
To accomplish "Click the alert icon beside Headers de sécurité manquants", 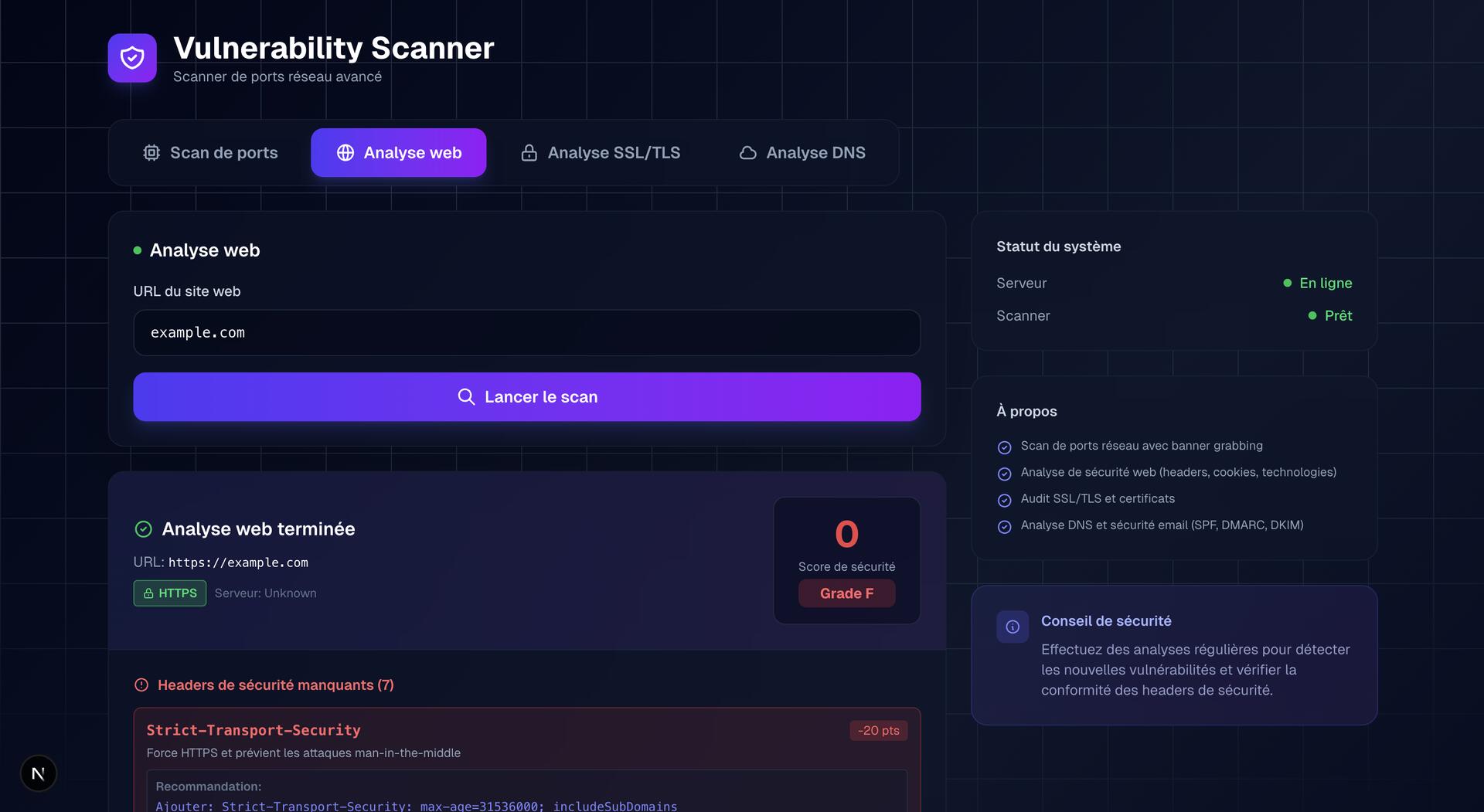I will click(x=141, y=685).
